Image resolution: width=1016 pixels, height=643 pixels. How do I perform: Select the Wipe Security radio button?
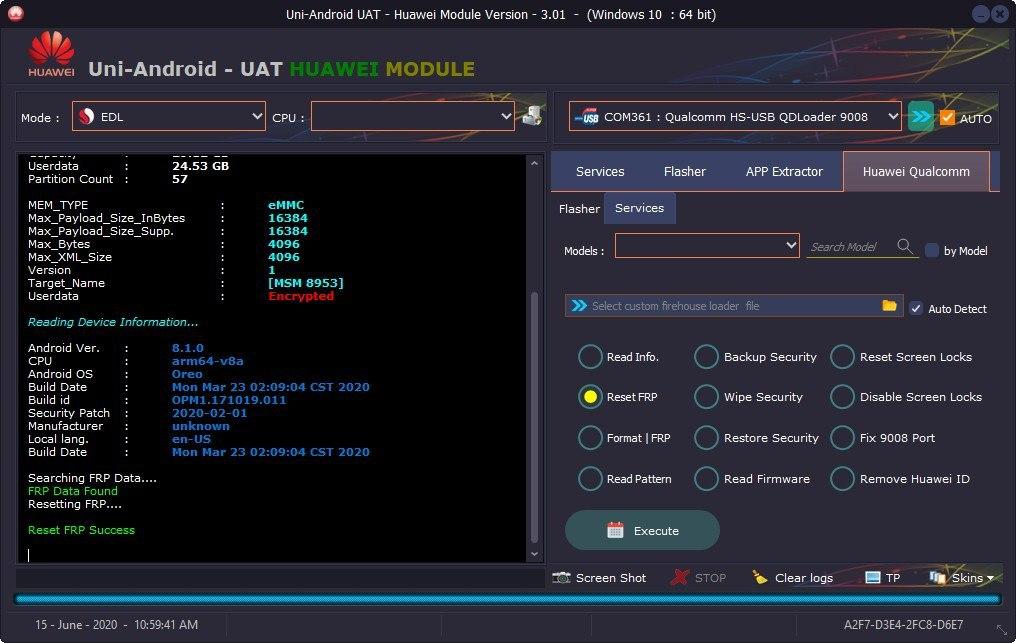click(706, 397)
